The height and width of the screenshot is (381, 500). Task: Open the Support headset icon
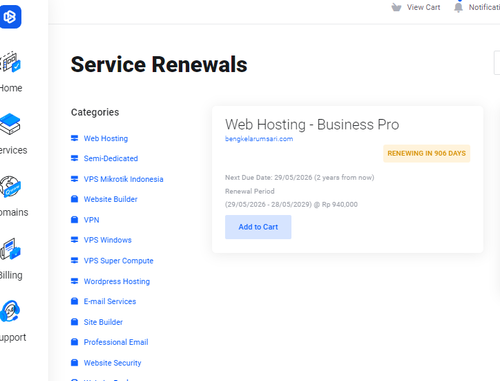pos(10,311)
